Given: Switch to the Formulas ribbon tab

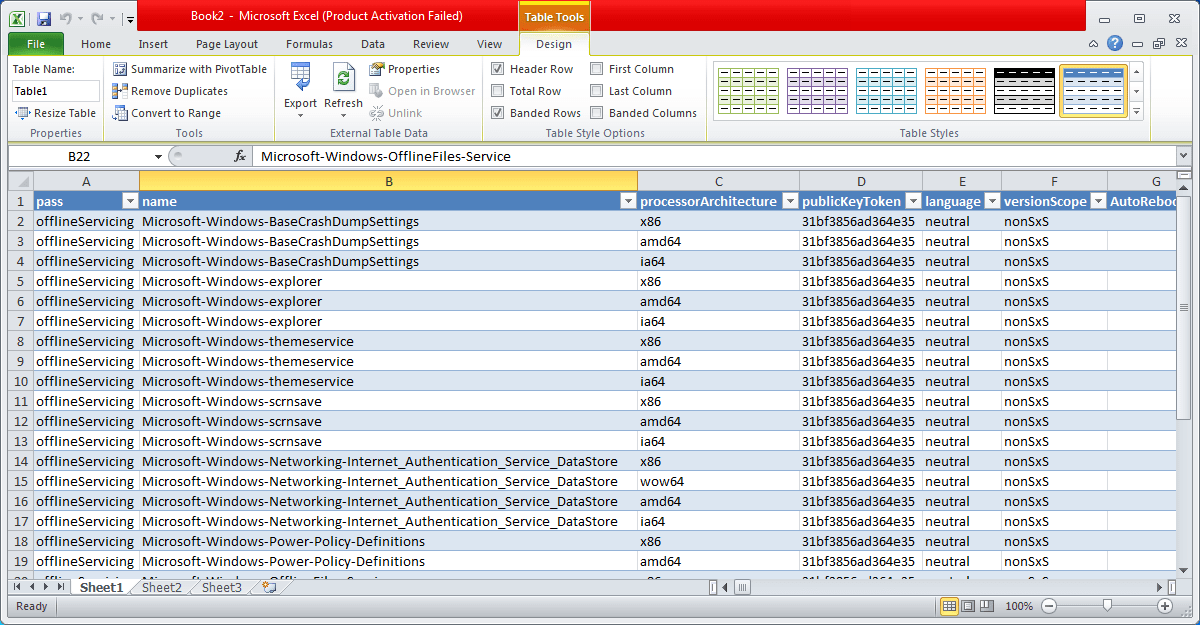Looking at the screenshot, I should pos(309,44).
